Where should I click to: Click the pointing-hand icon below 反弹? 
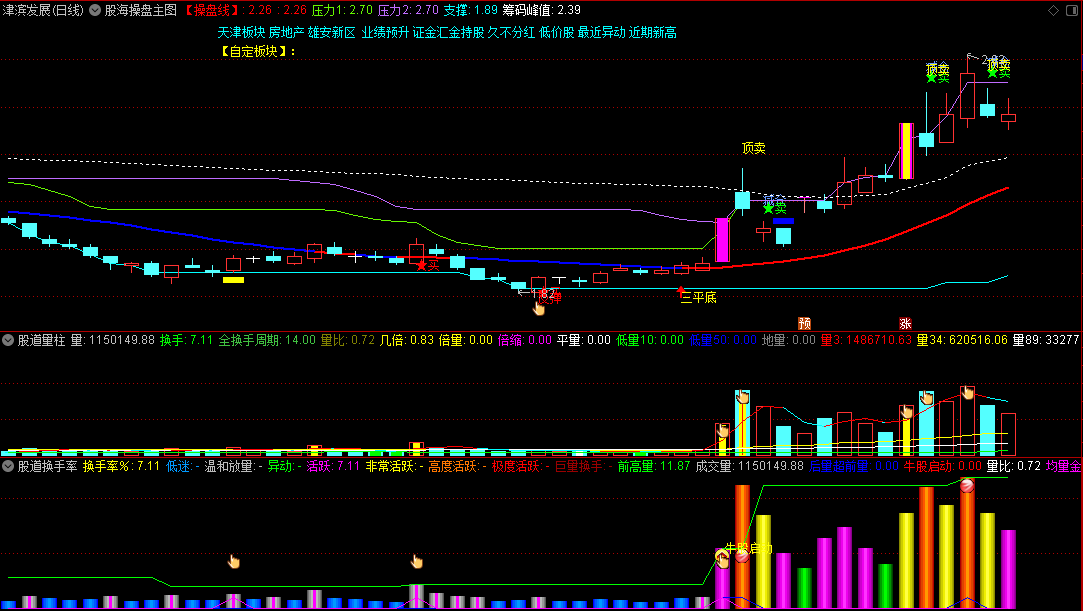pyautogui.click(x=539, y=309)
